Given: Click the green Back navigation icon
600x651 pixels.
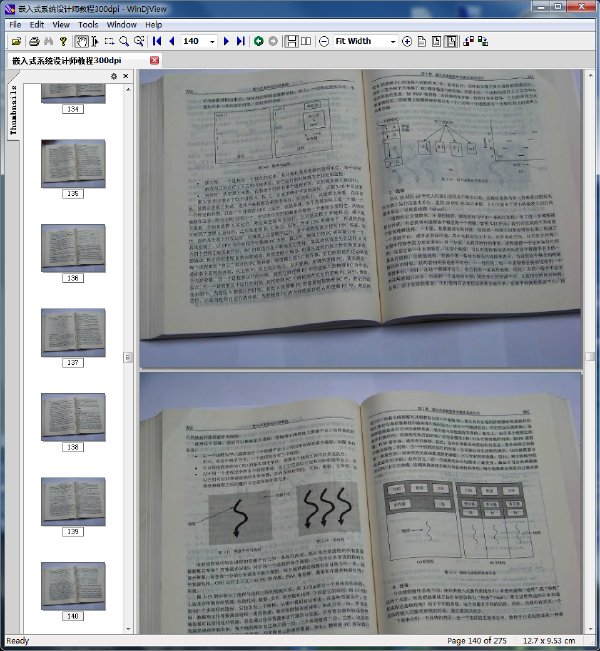Looking at the screenshot, I should pos(259,41).
